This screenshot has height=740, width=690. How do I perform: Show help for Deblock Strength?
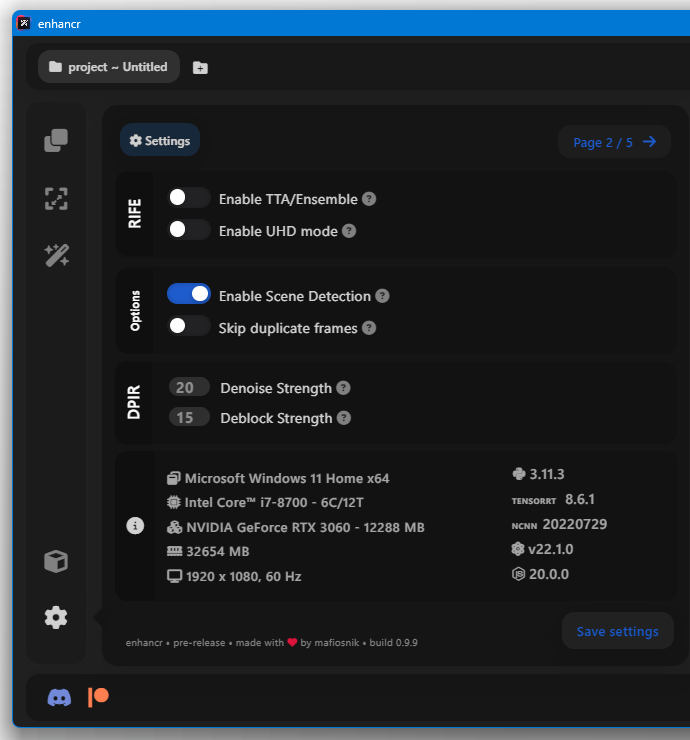pyautogui.click(x=344, y=418)
